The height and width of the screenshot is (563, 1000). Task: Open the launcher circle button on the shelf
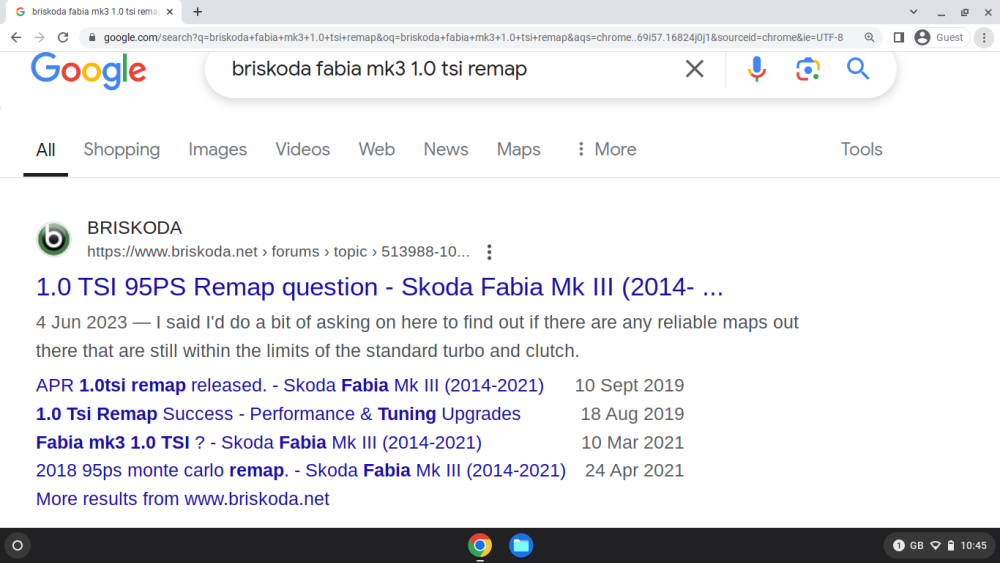point(18,545)
